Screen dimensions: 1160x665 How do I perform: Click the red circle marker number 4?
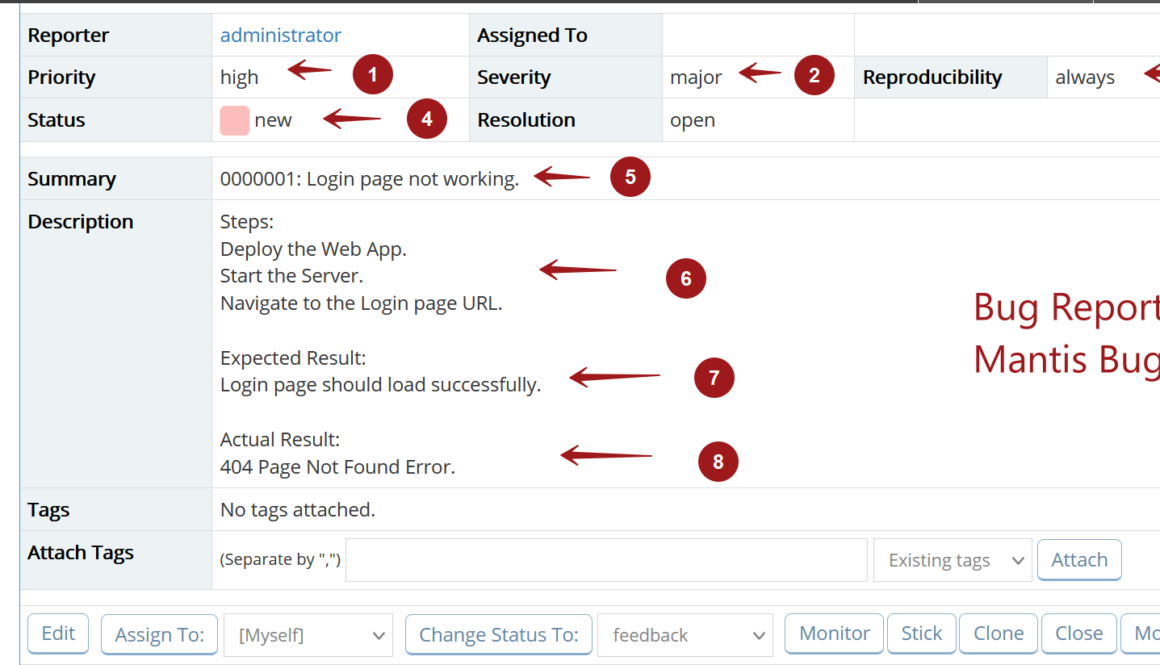[x=427, y=119]
